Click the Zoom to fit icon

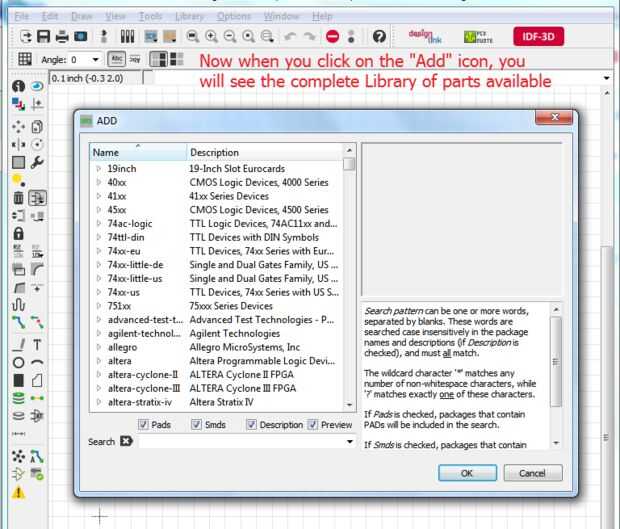pyautogui.click(x=193, y=36)
